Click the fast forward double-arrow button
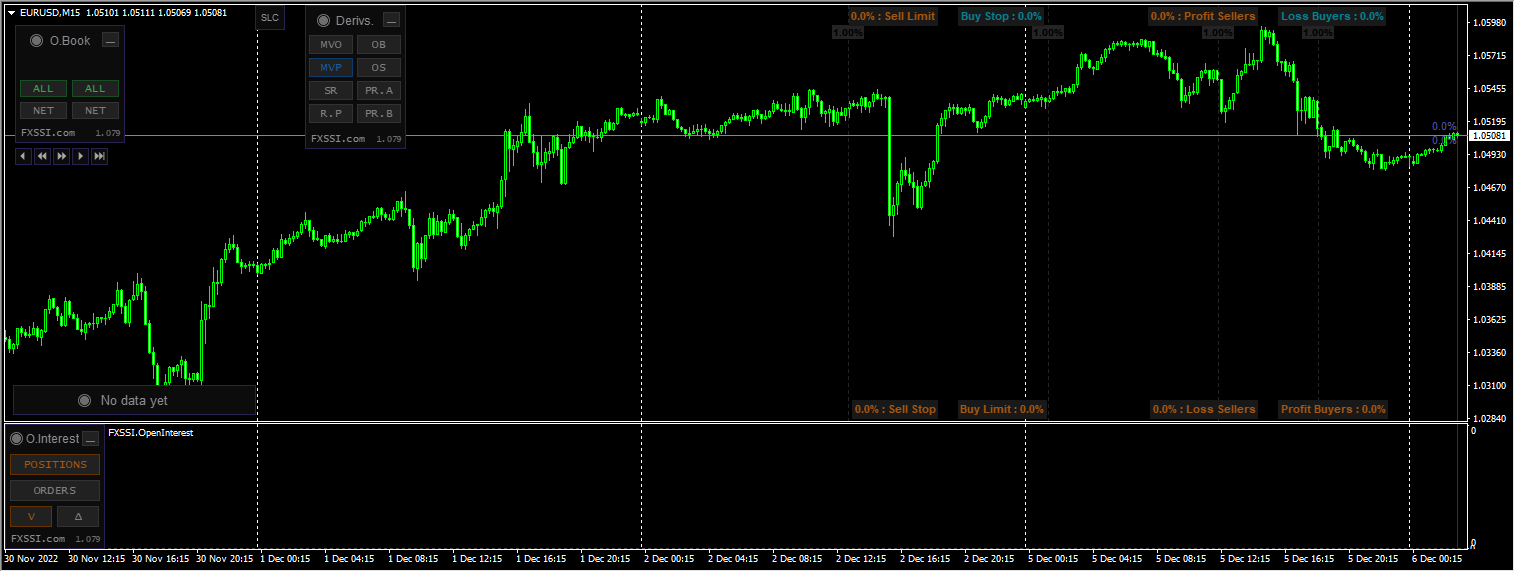The width and height of the screenshot is (1515, 572). tap(61, 156)
